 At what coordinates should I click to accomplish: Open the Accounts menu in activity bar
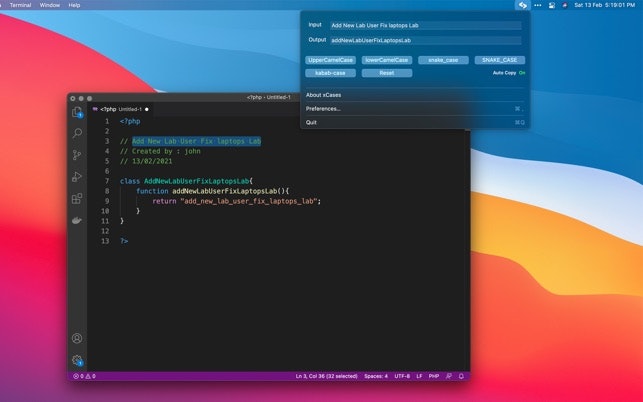click(x=77, y=338)
